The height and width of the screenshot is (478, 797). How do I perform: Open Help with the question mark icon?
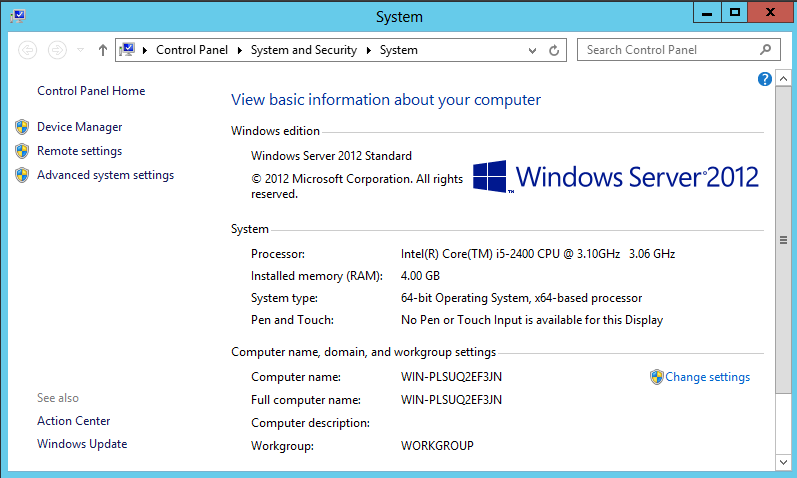click(764, 79)
